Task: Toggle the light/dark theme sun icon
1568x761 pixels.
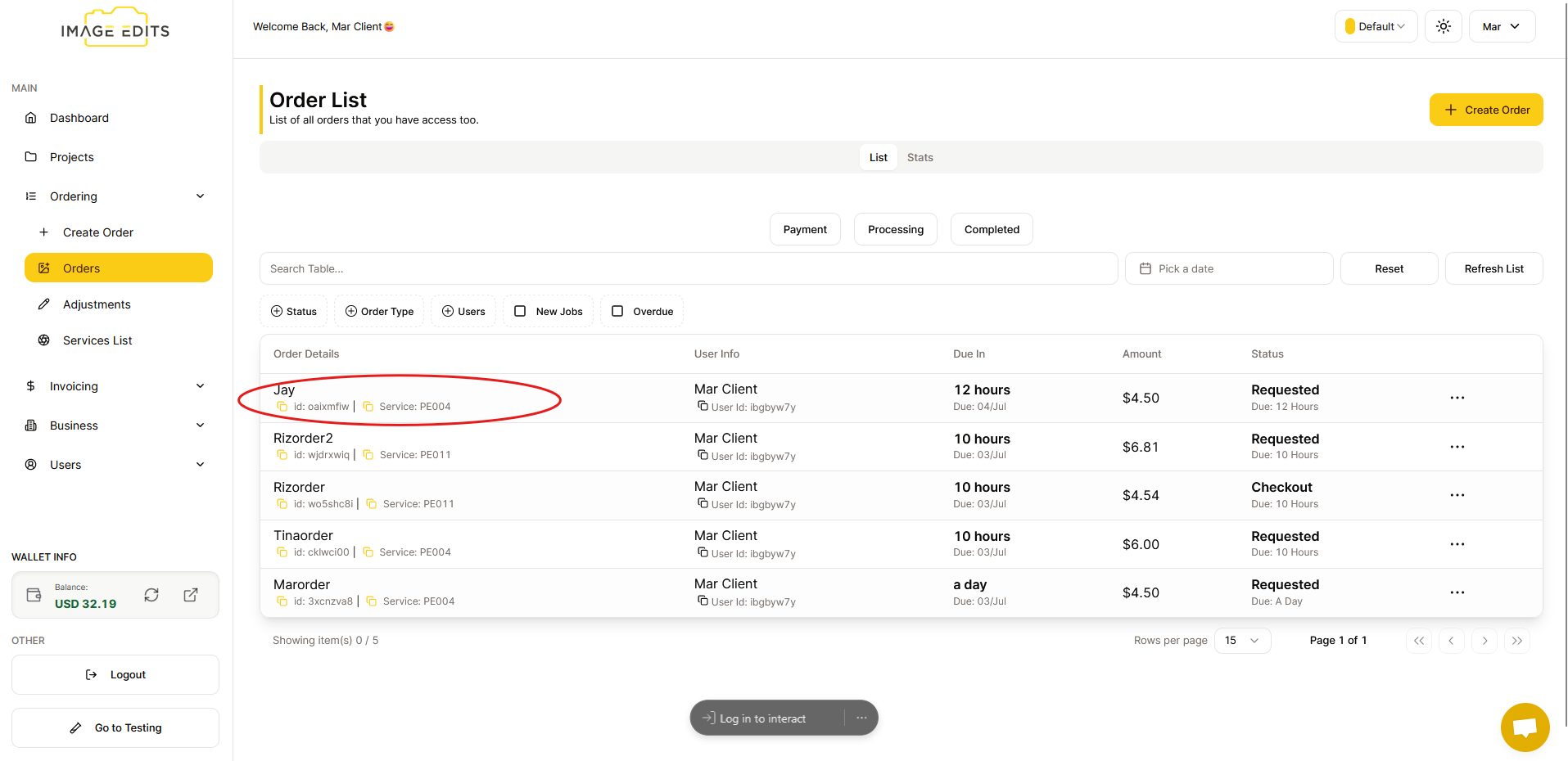Action: 1444,26
